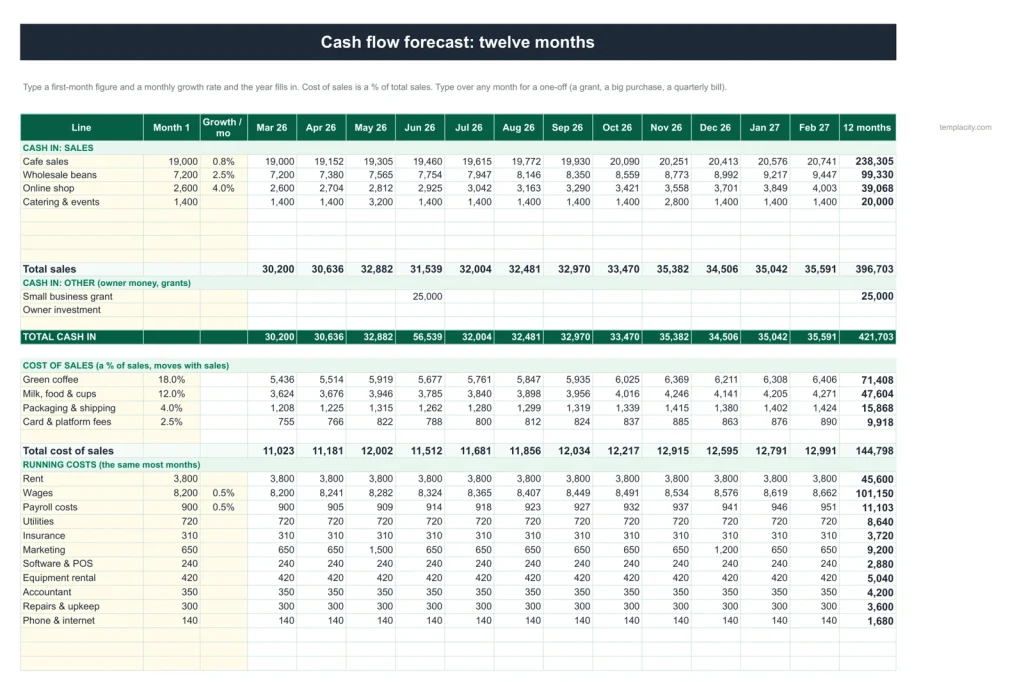This screenshot has height=682, width=1024.
Task: Click Marketing Dec 26 value 1,200
Action: coord(726,550)
